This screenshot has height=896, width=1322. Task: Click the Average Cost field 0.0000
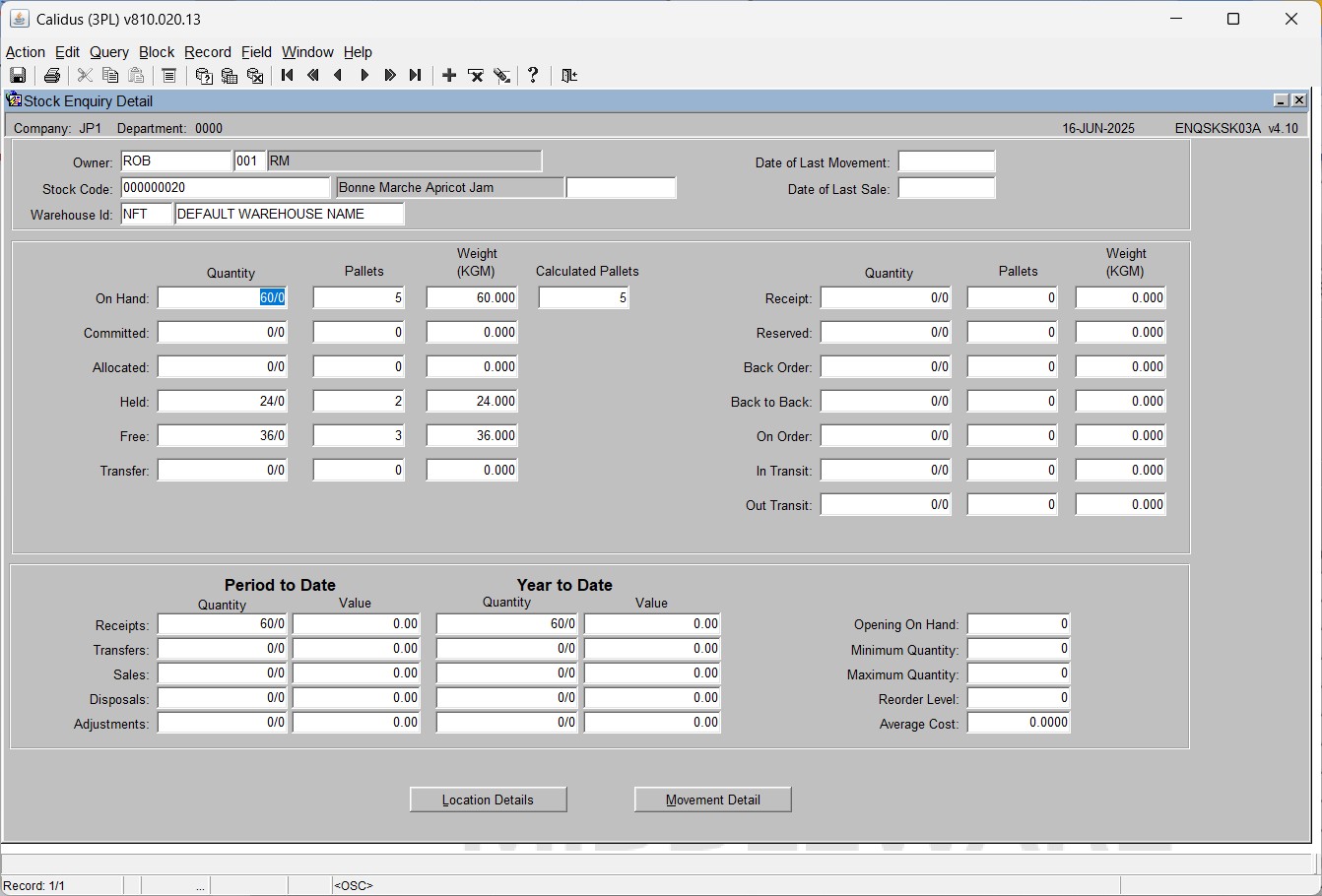tap(1019, 723)
